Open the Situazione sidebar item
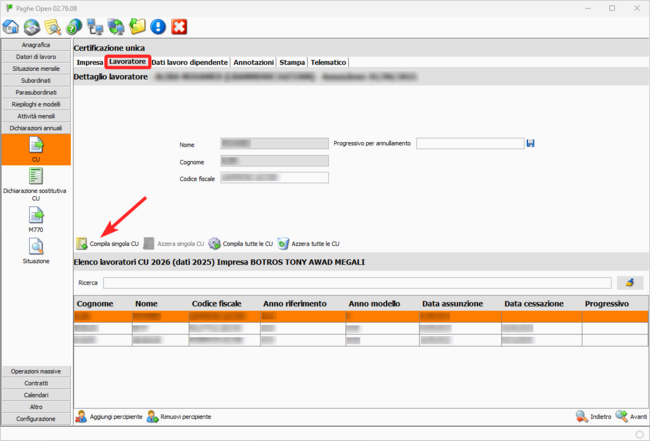 [x=36, y=250]
